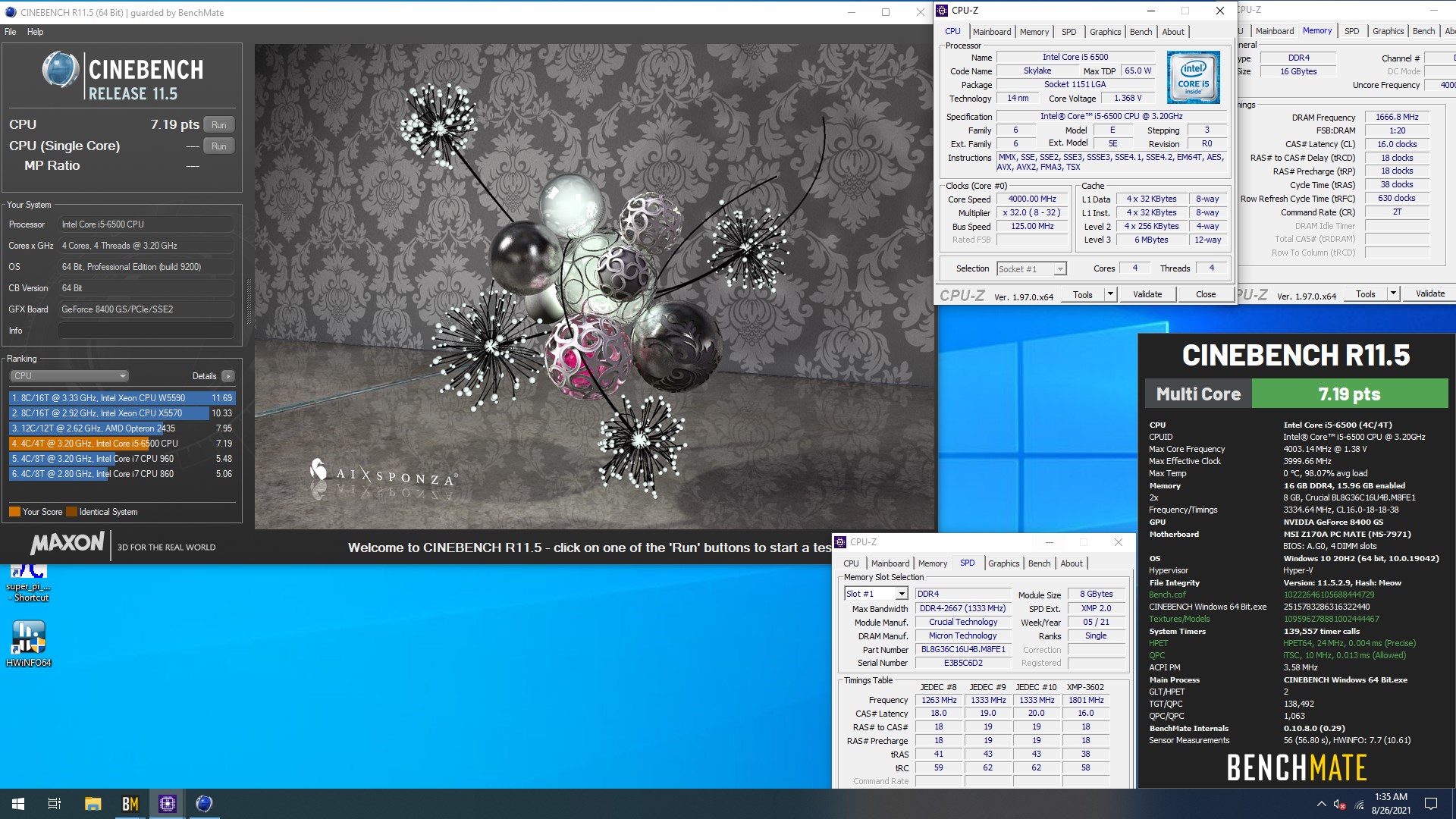This screenshot has width=1456, height=819.
Task: Select ranking row Intel Xeon CPU X5570
Action: click(x=122, y=413)
